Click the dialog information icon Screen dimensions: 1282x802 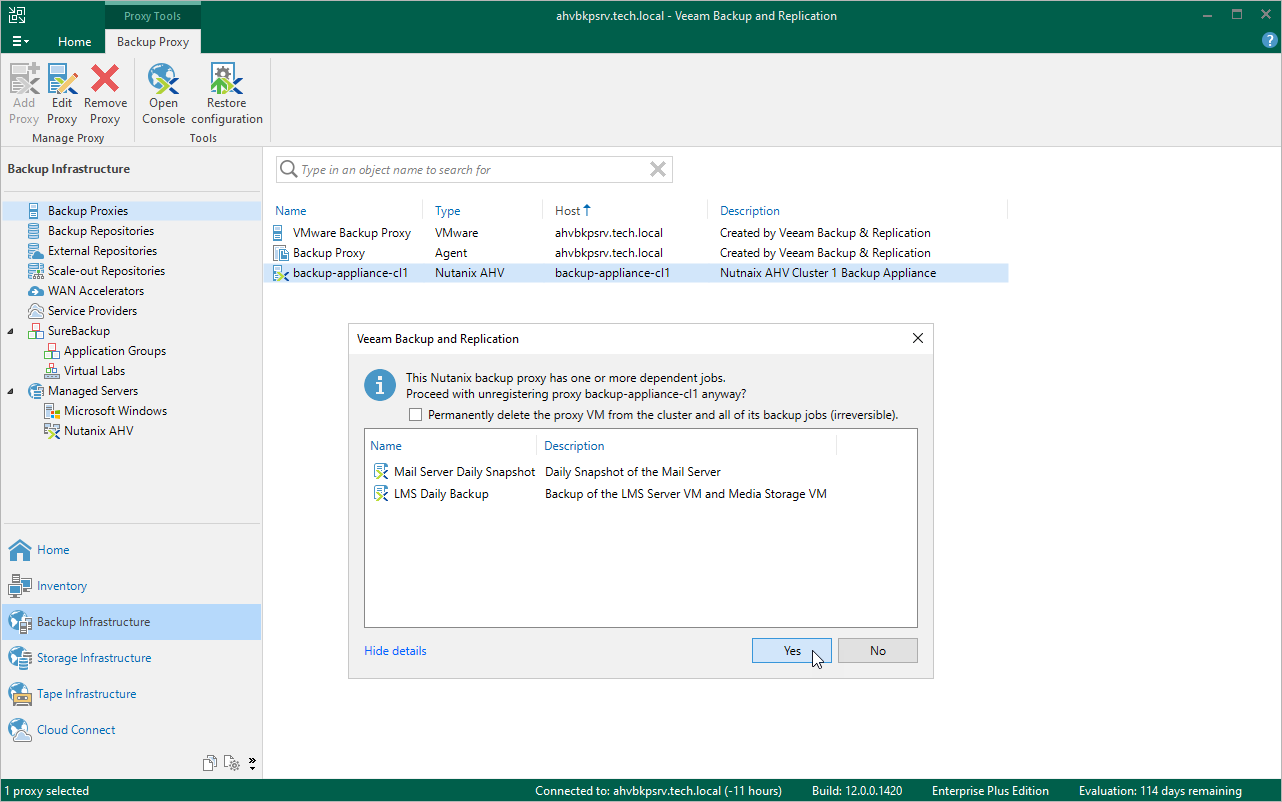pos(380,385)
